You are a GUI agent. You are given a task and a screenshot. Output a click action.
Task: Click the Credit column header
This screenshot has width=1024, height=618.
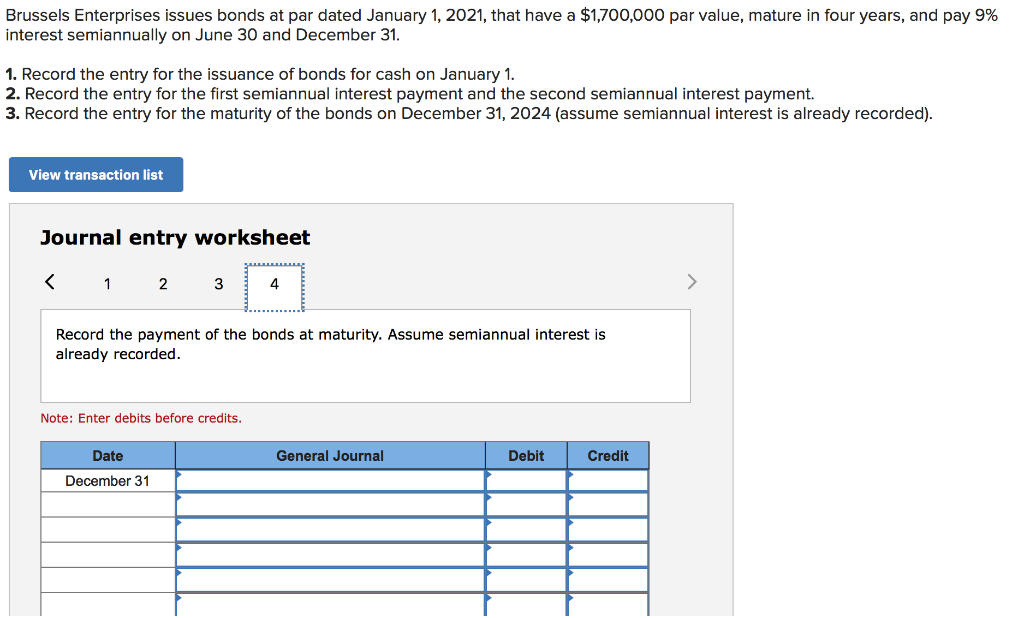pyautogui.click(x=607, y=455)
